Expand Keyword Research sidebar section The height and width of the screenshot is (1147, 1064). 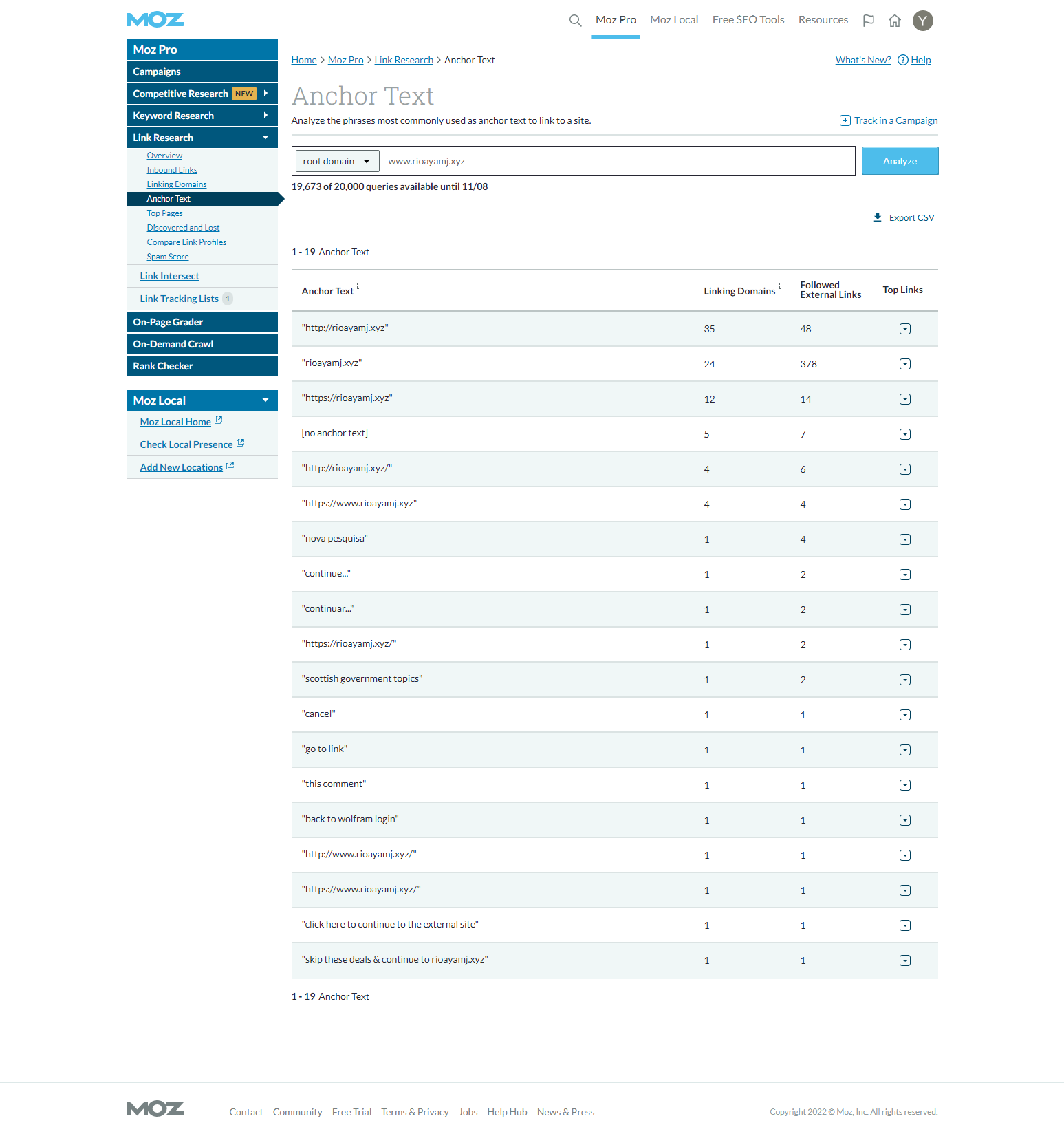[x=265, y=115]
